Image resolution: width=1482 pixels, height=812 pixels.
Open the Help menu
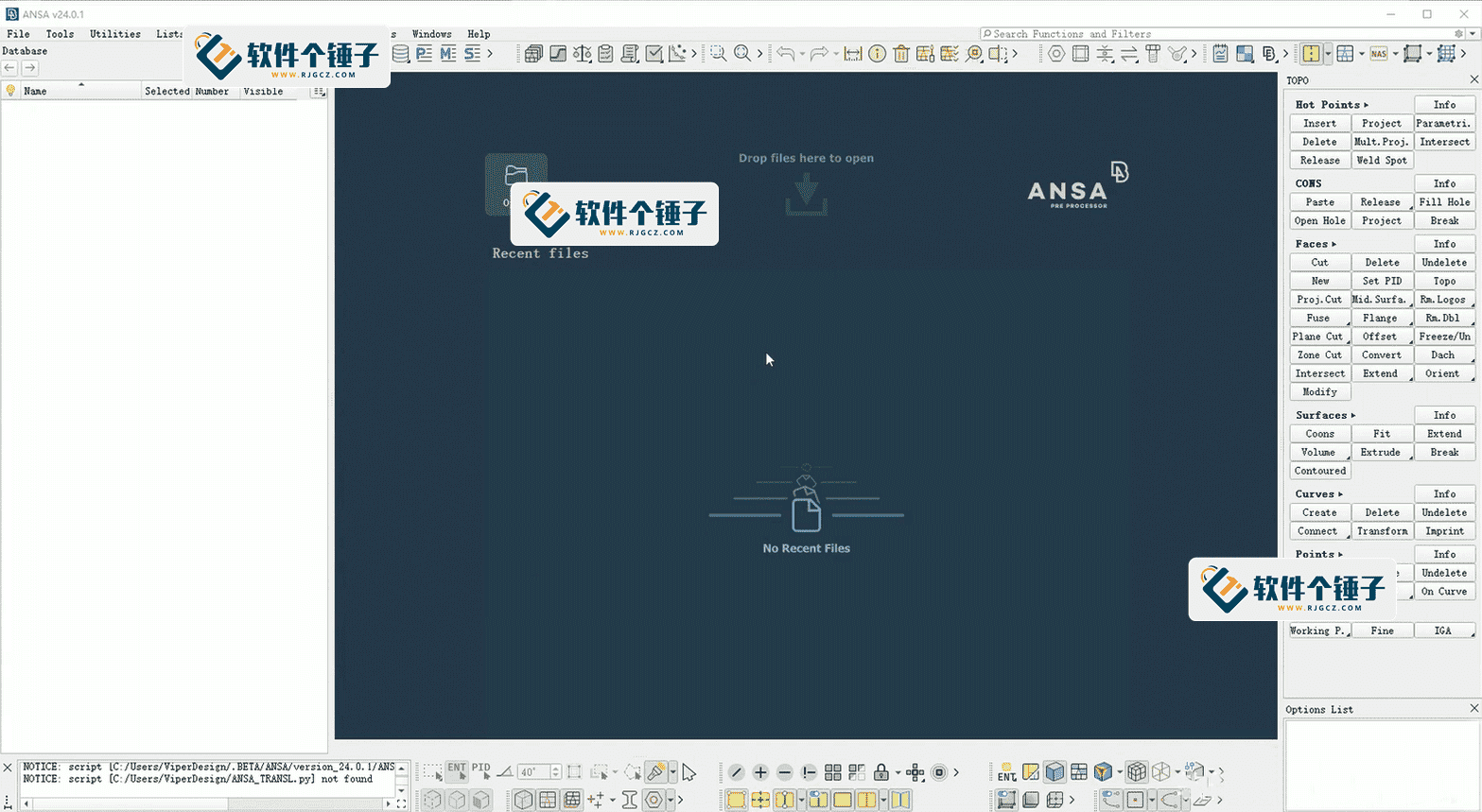pos(479,34)
